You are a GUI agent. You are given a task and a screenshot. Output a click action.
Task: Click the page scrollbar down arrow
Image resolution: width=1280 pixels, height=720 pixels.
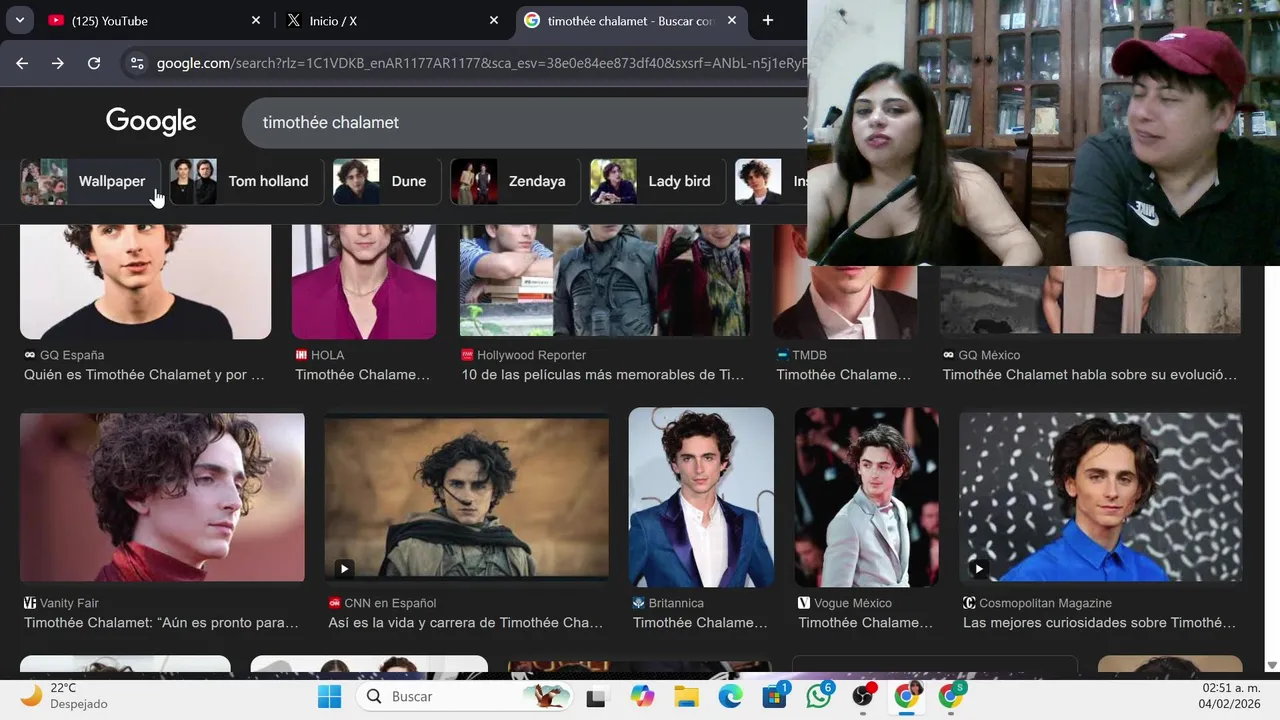1272,665
